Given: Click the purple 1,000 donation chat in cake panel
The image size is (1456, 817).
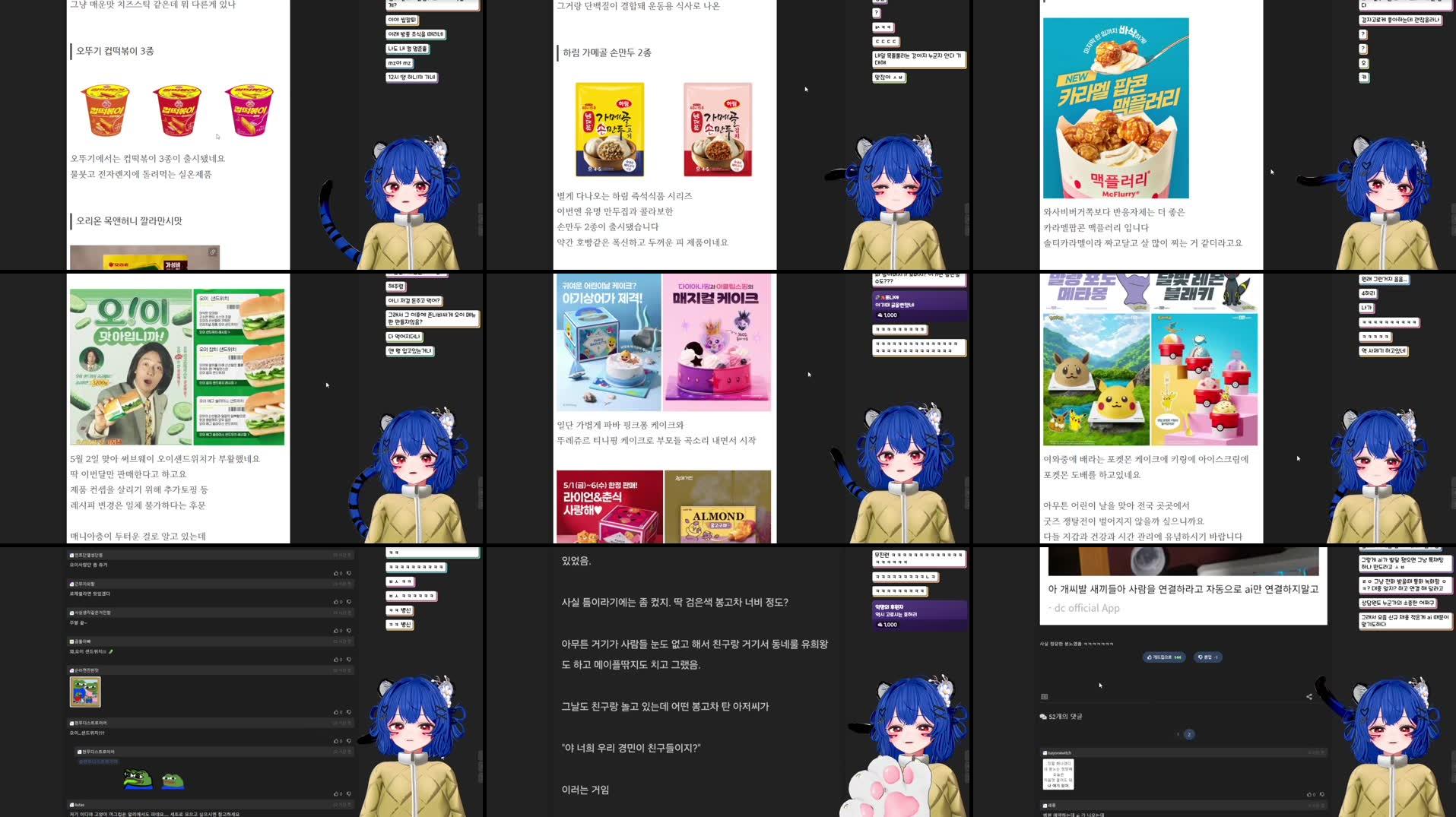Looking at the screenshot, I should point(919,306).
